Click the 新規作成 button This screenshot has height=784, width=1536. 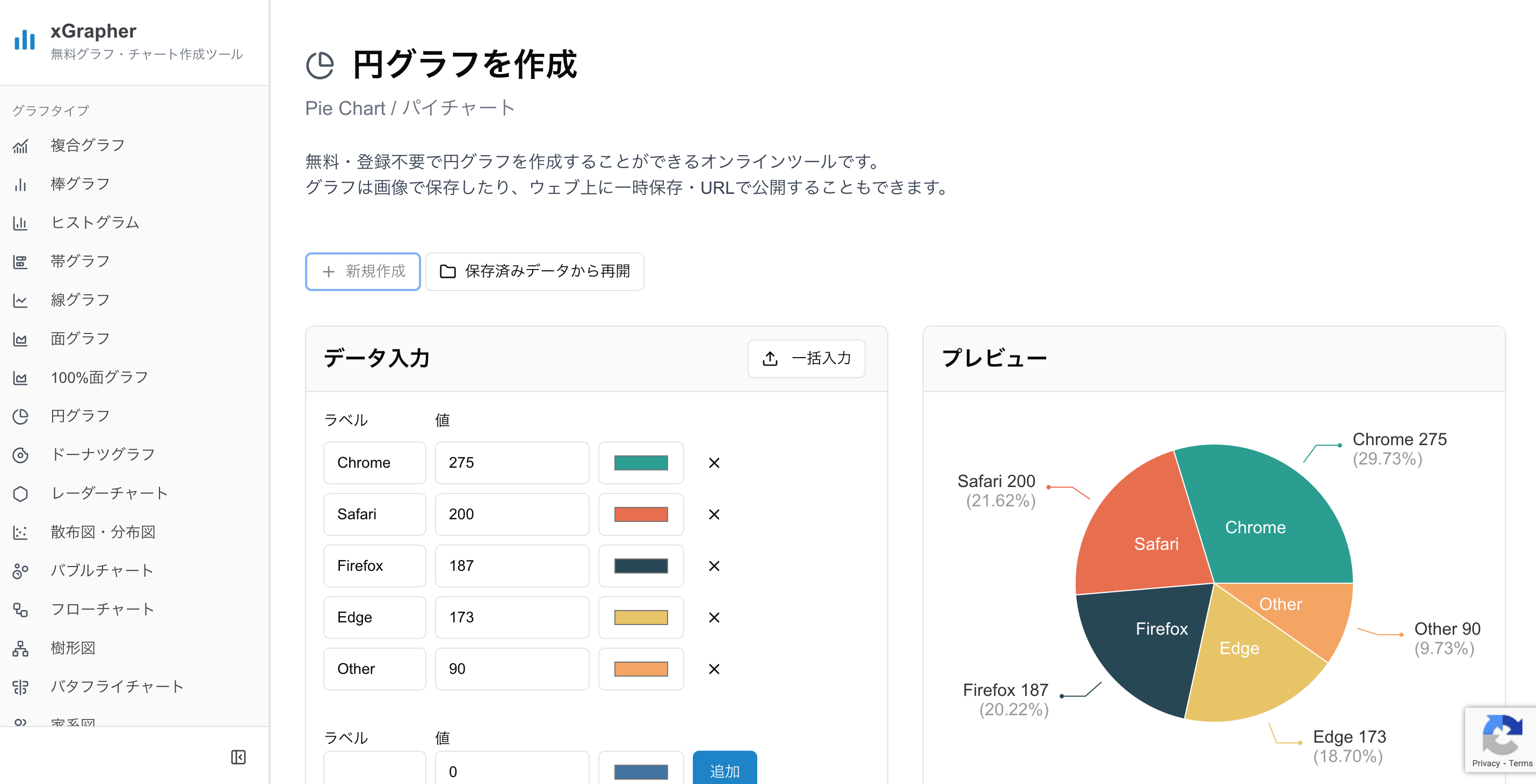click(363, 272)
